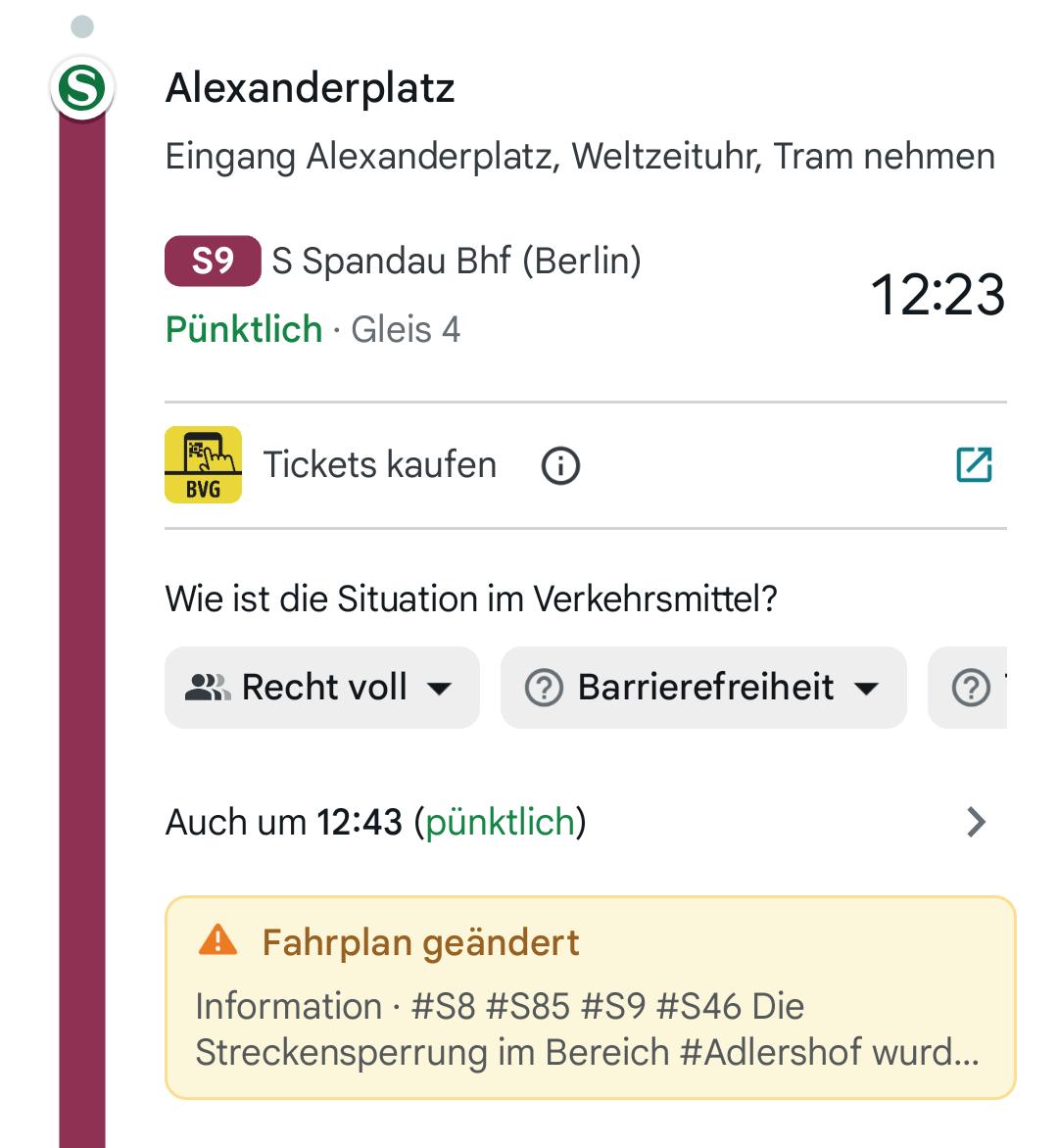Open the Barrierefreiheit dropdown arrow

[866, 689]
